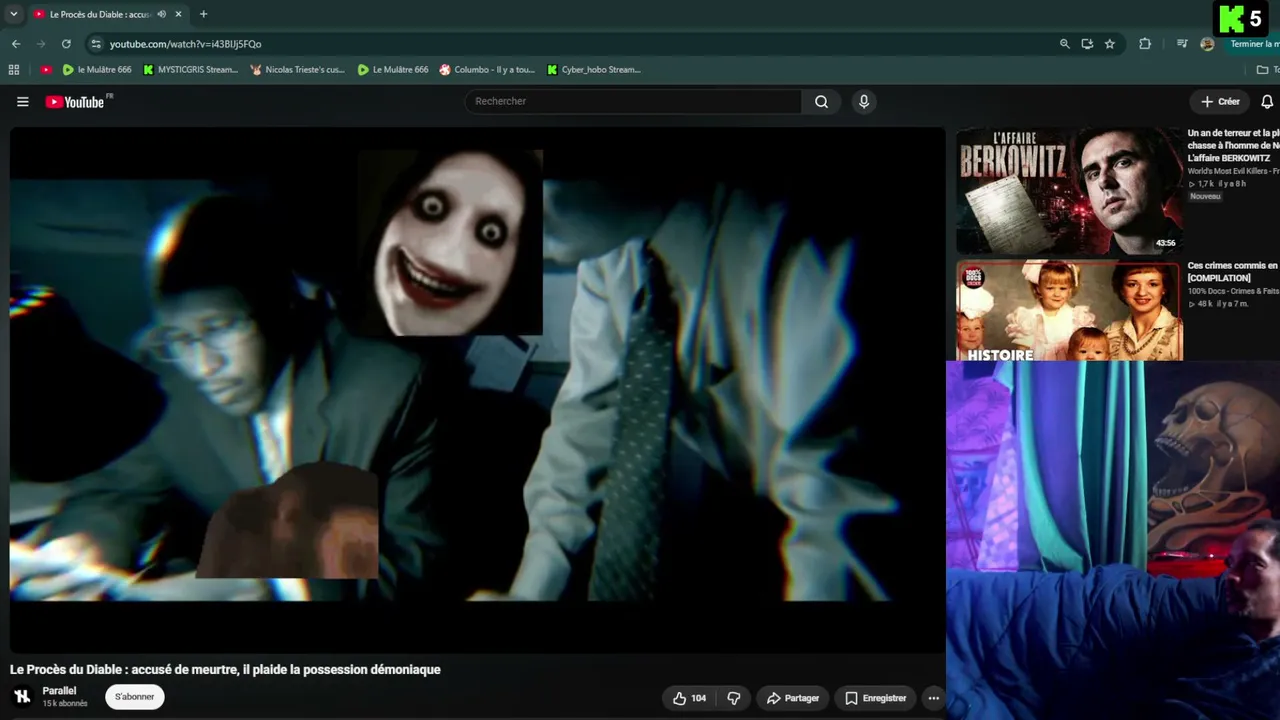Open the Histoire compilation video thumbnail
Image resolution: width=1280 pixels, height=720 pixels.
1069,310
